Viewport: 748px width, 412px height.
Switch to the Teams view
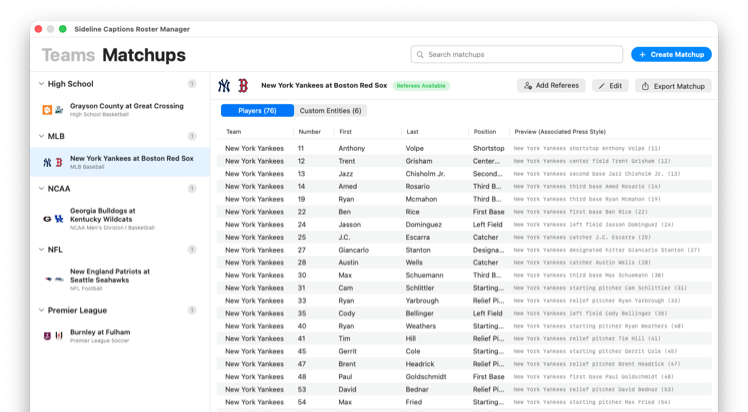tap(68, 55)
